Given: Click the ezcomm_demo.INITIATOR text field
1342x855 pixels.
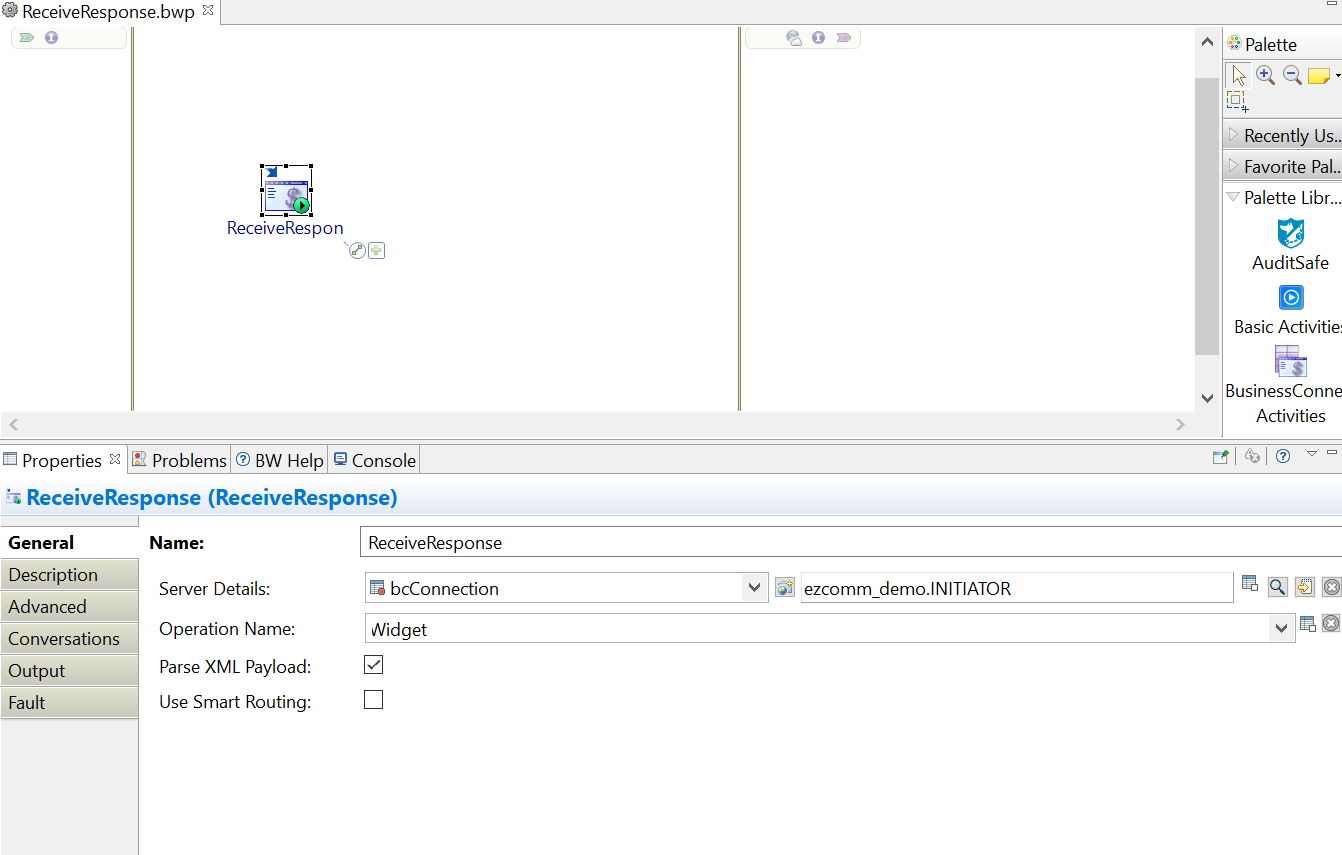Looking at the screenshot, I should point(1017,588).
